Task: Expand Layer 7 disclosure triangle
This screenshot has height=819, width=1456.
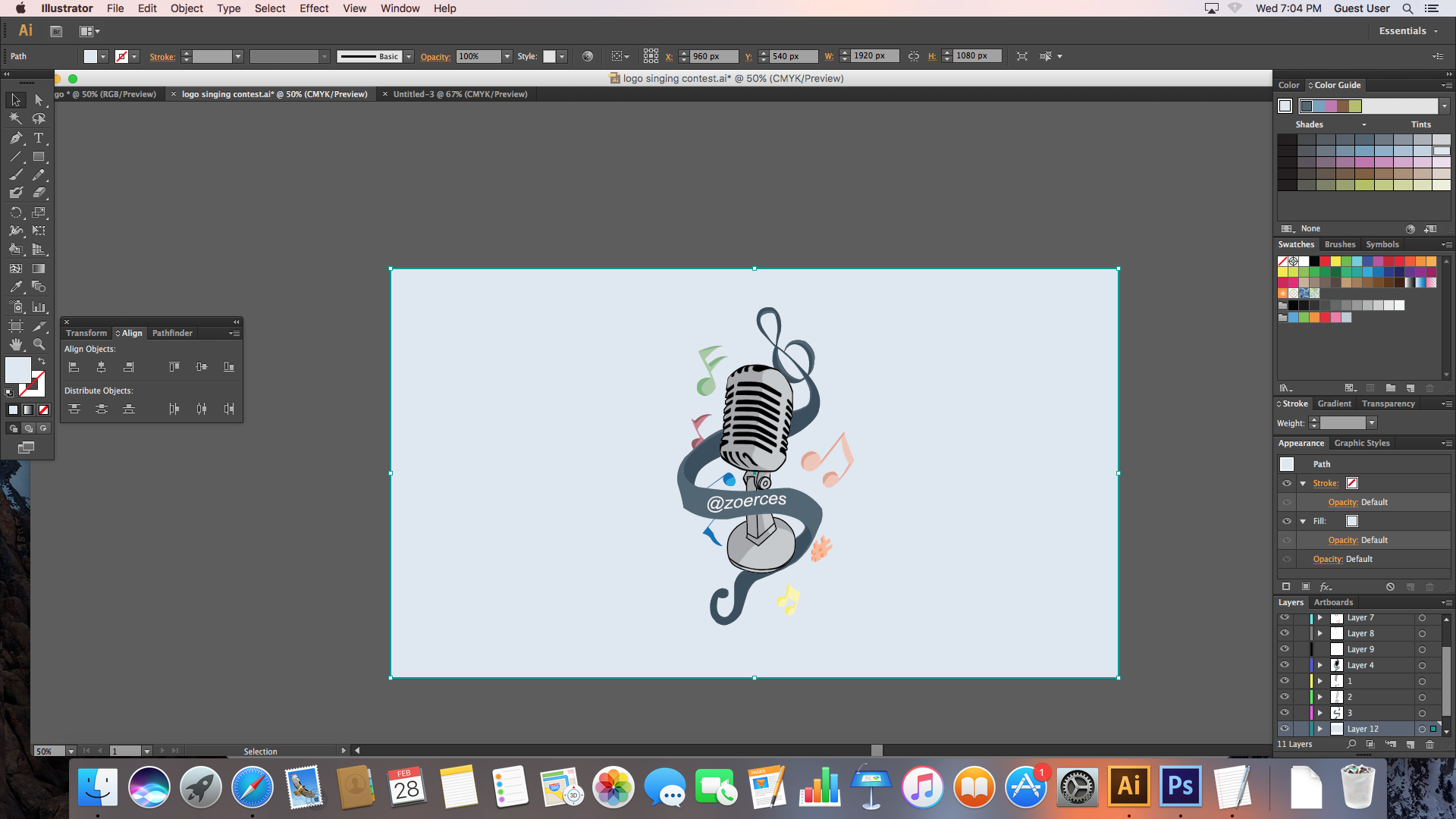Action: coord(1320,618)
